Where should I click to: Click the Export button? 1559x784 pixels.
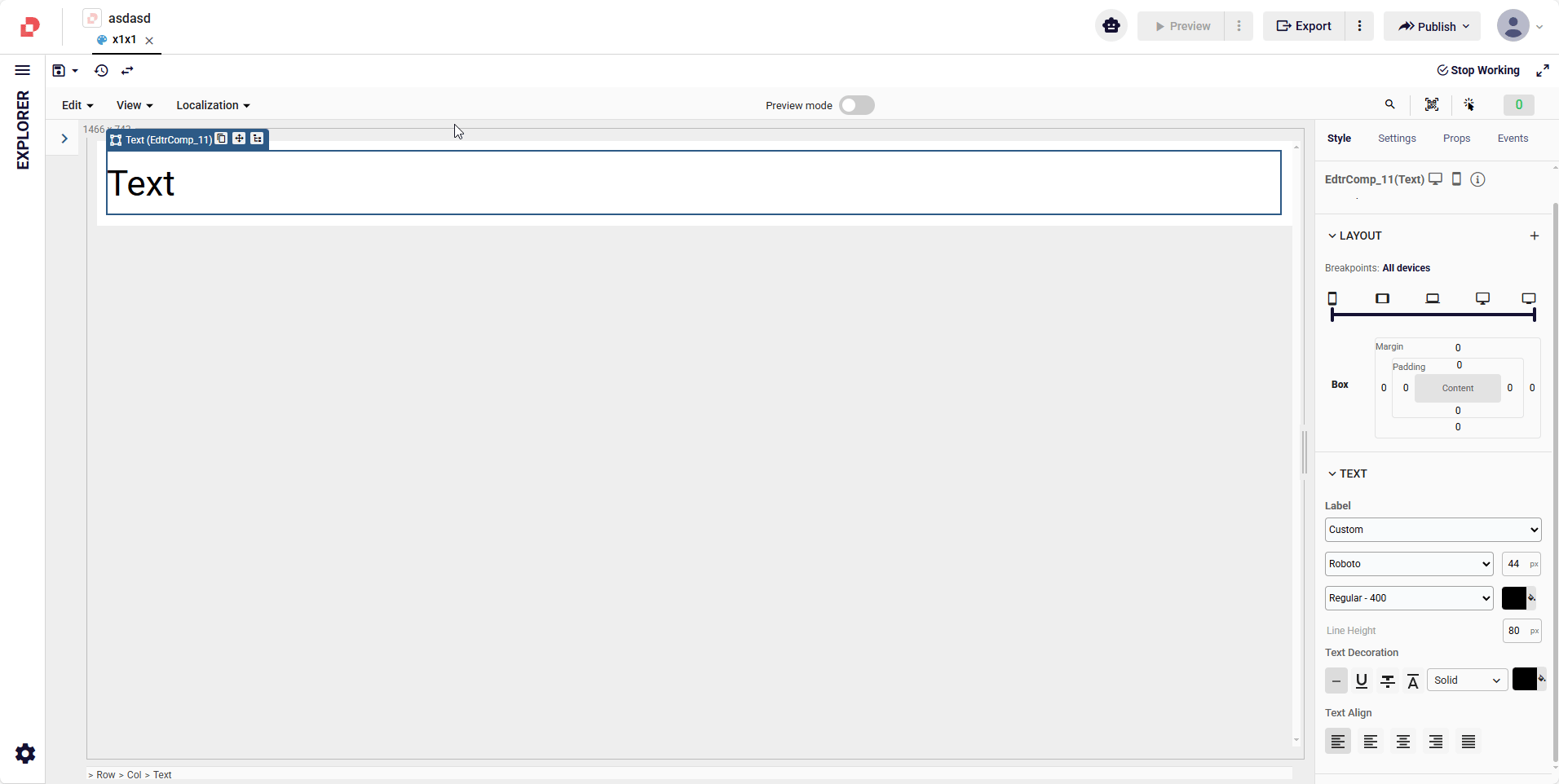tap(1303, 26)
